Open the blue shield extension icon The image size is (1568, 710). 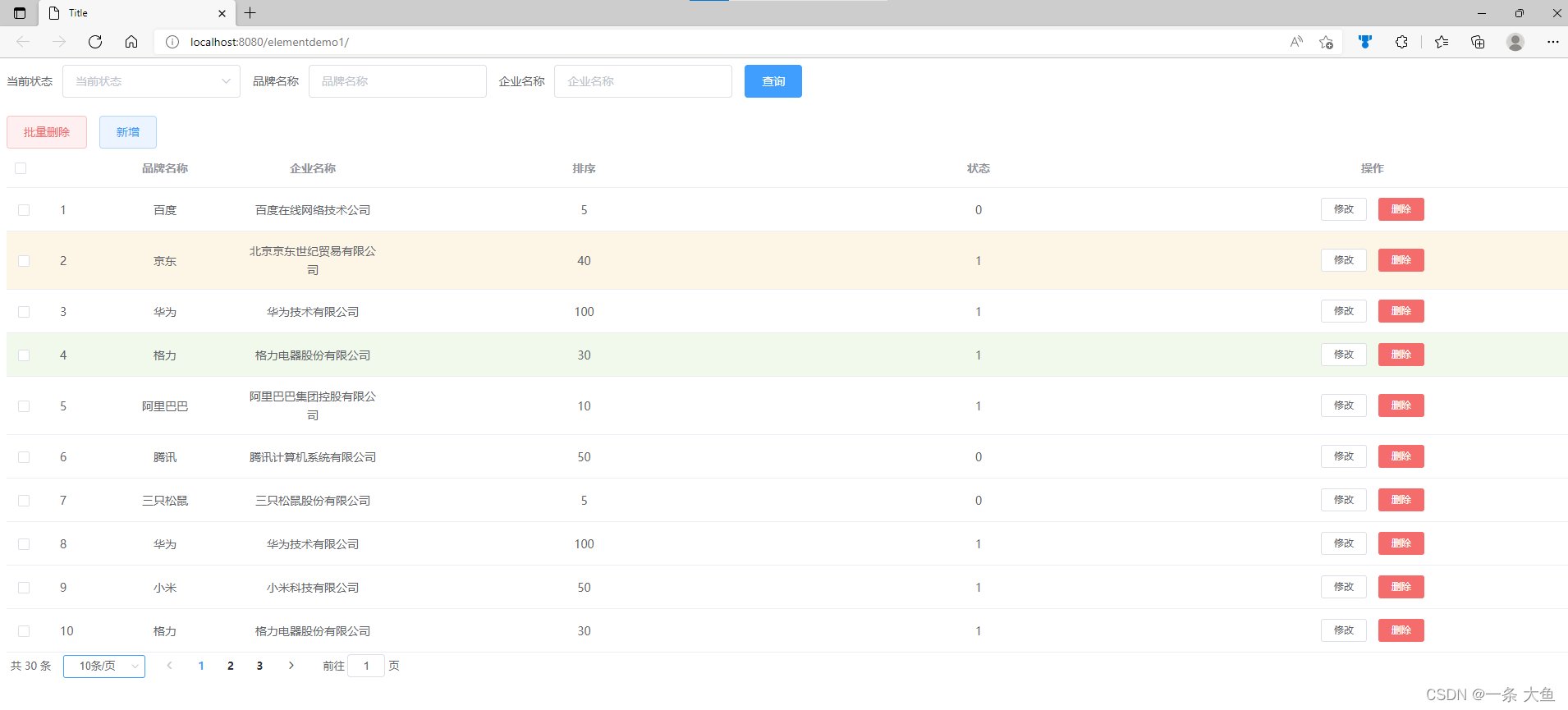pos(1365,42)
